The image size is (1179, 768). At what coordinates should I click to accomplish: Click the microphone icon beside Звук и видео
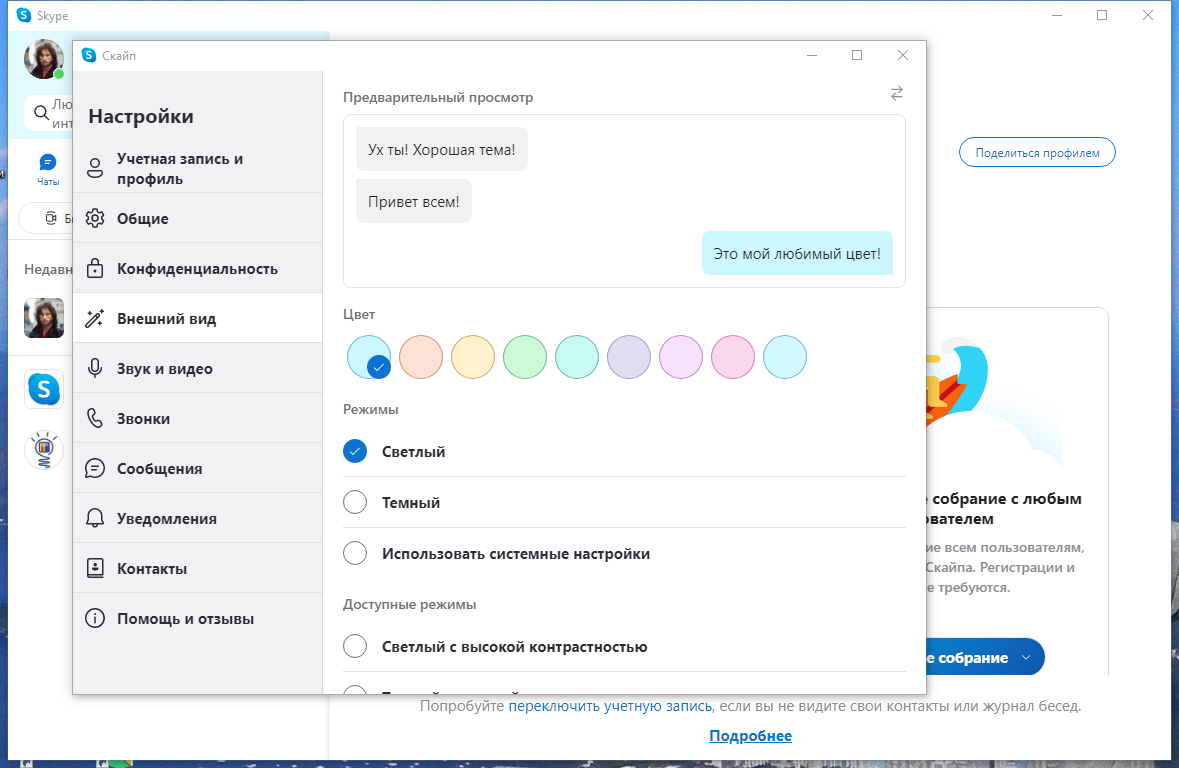pyautogui.click(x=95, y=369)
